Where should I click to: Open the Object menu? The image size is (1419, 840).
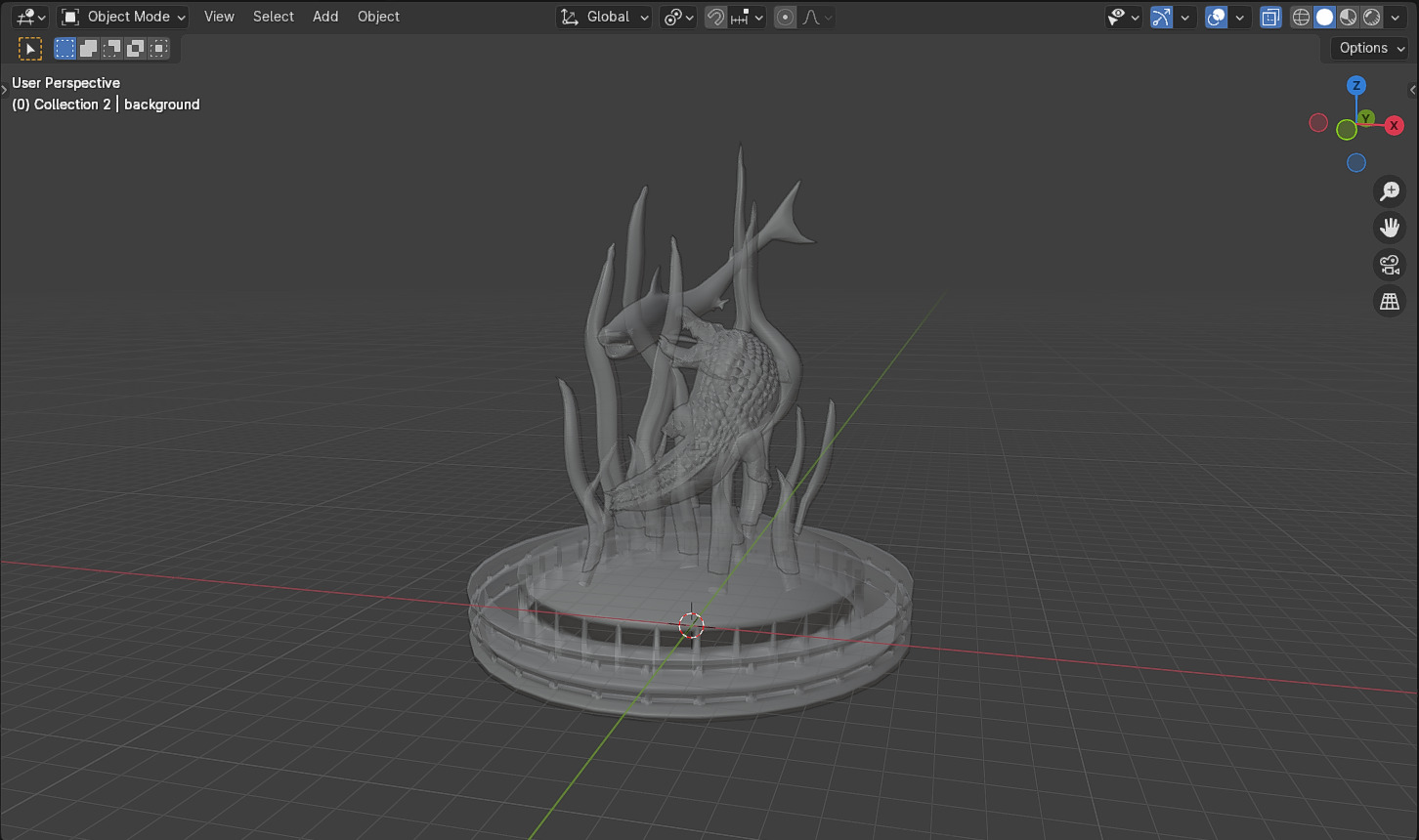378,17
